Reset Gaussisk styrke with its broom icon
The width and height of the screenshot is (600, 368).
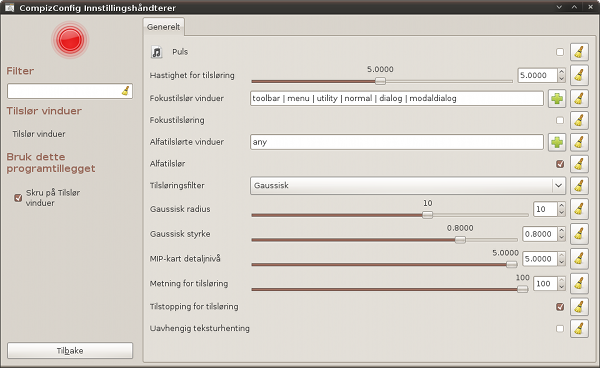point(579,234)
